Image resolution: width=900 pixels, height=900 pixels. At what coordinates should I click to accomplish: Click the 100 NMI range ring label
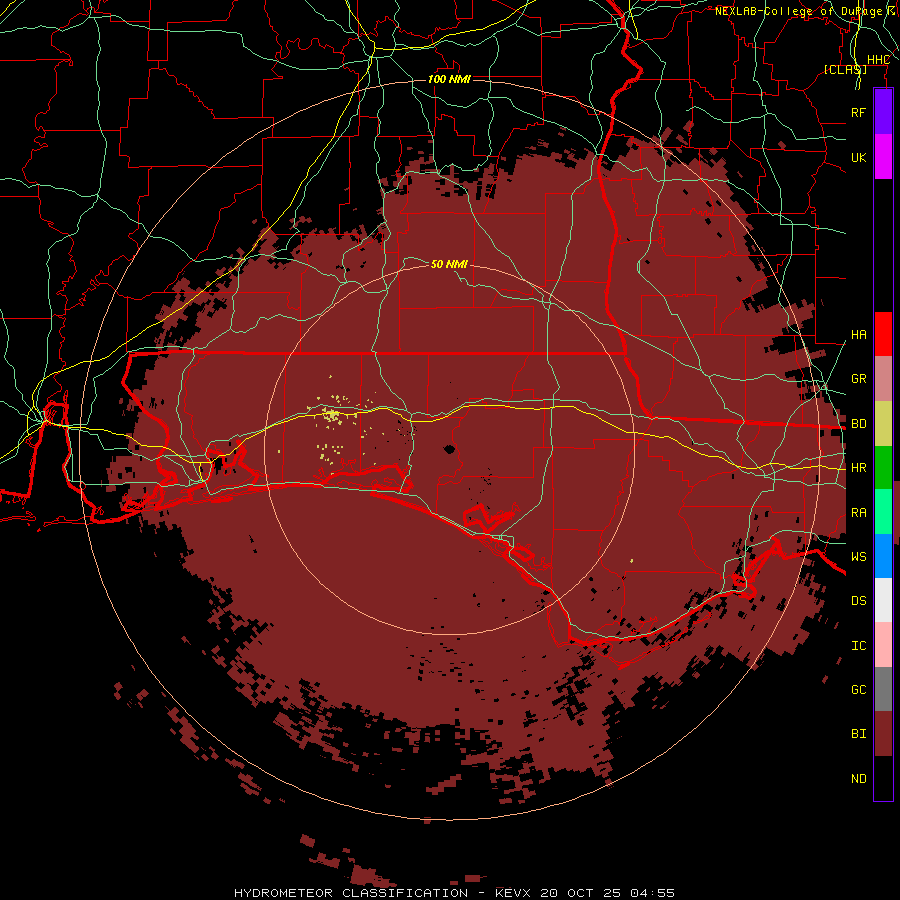tap(449, 79)
